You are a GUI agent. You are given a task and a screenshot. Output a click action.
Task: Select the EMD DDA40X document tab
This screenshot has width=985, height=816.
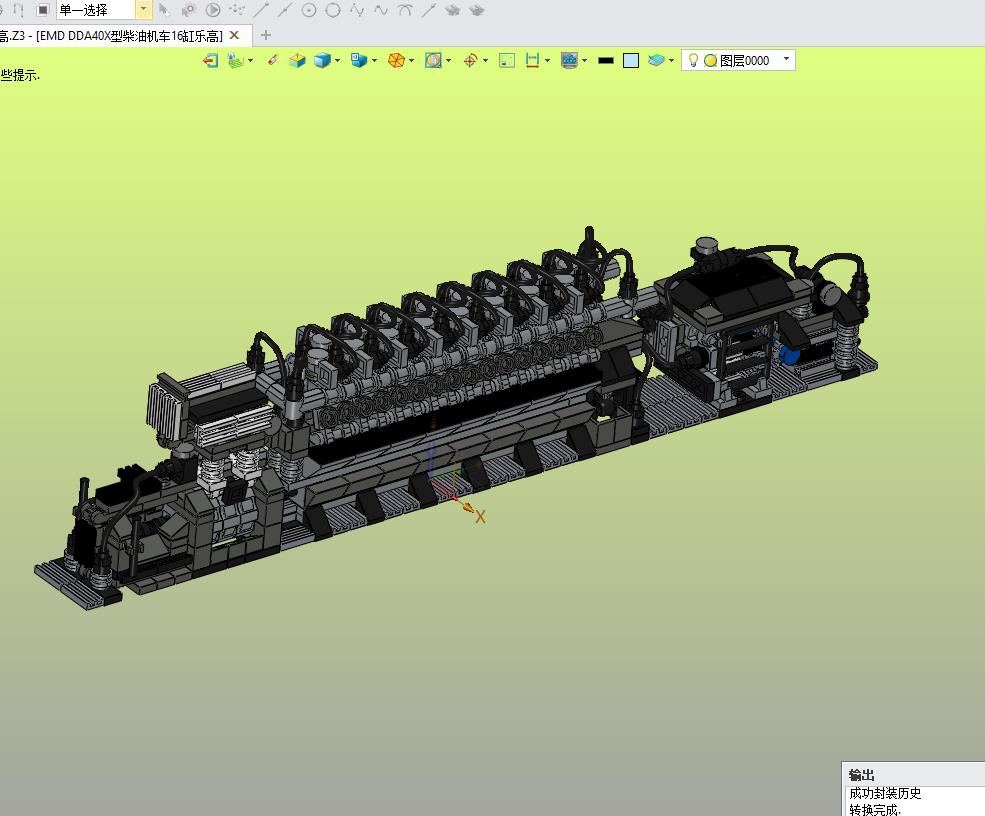112,36
